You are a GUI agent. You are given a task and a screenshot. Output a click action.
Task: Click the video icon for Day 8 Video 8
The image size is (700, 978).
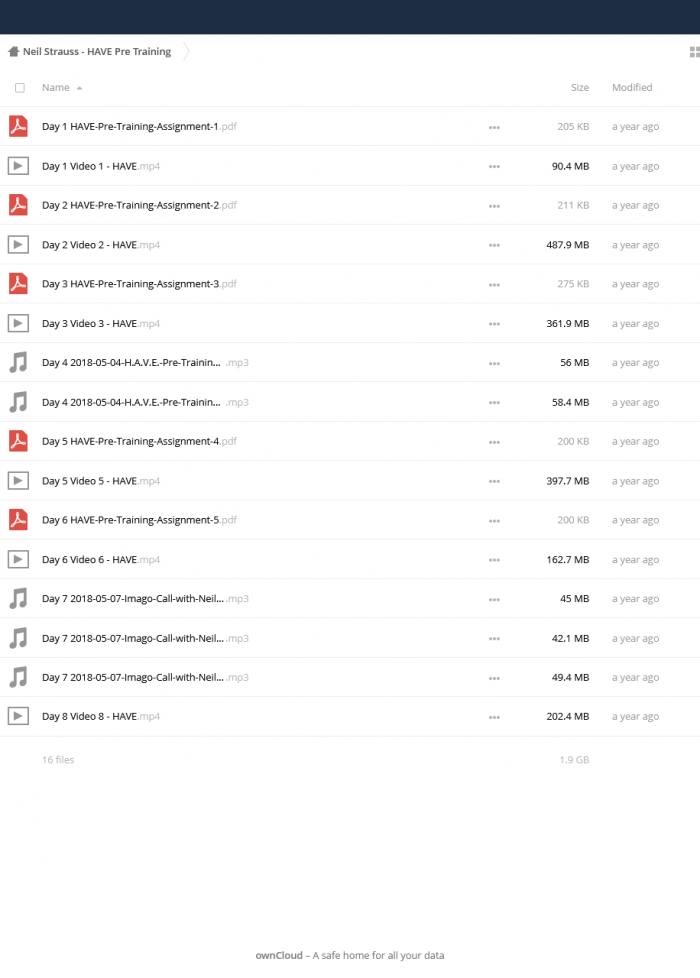pos(18,716)
